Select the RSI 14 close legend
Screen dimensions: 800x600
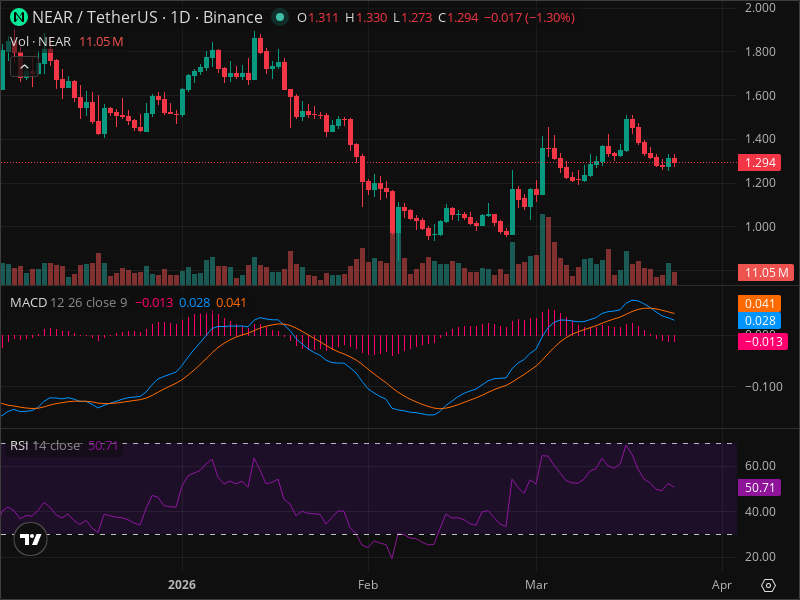coord(45,445)
